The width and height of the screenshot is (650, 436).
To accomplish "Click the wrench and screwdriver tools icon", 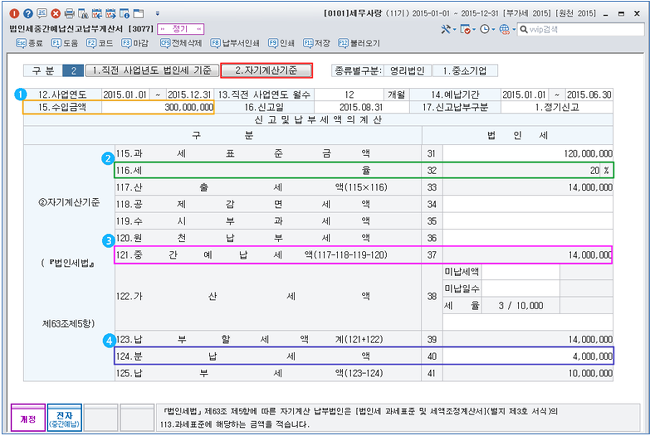I will point(446,29).
